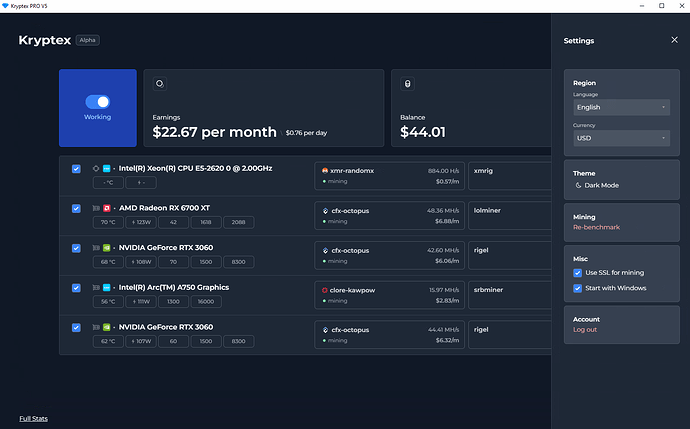
Task: Click the xmrig miner cell
Action: tap(510, 176)
